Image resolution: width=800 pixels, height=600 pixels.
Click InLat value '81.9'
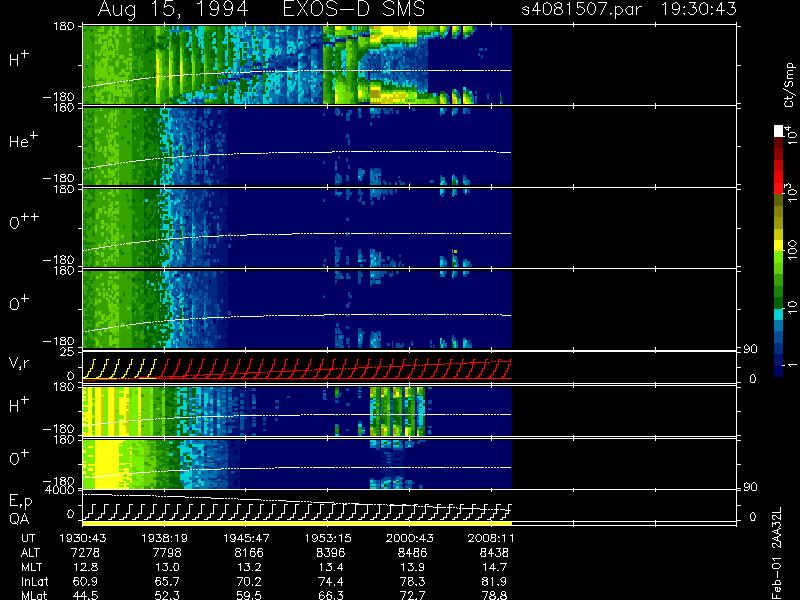click(495, 581)
